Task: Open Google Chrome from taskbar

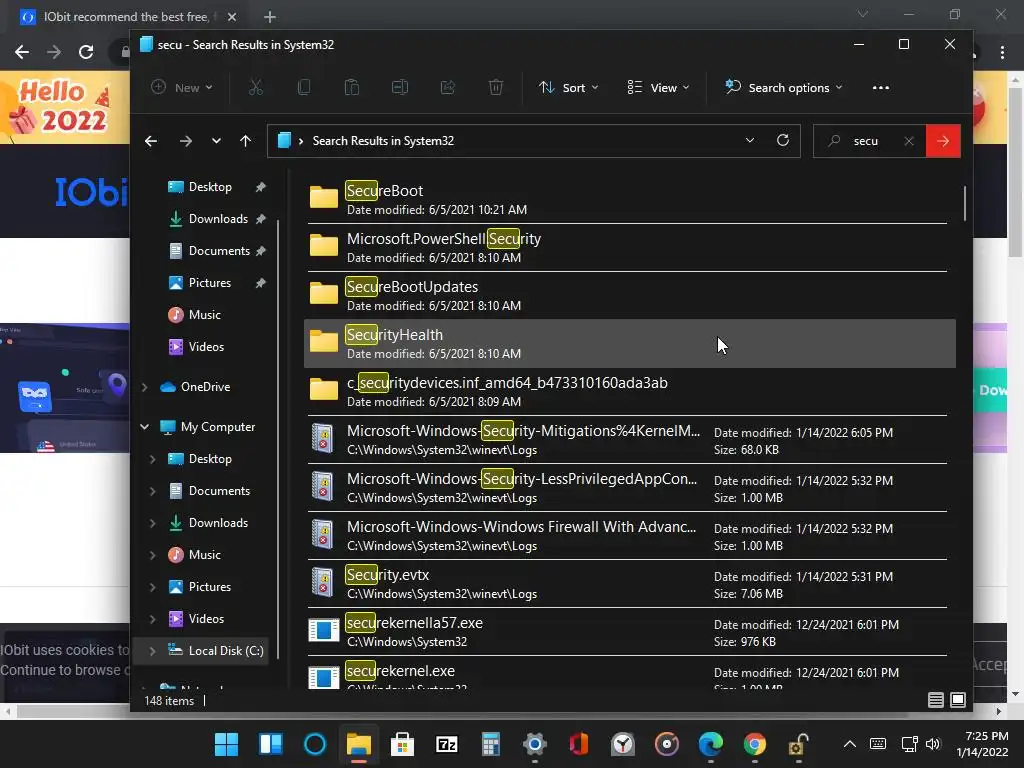Action: coord(754,744)
